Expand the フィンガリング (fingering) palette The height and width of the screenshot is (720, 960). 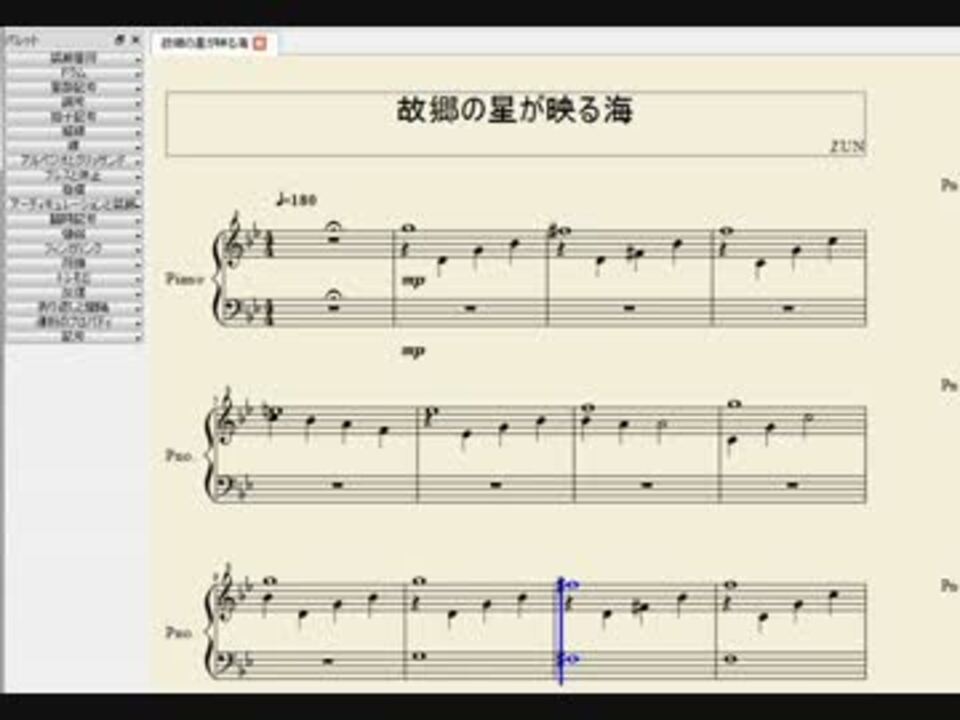(x=74, y=249)
